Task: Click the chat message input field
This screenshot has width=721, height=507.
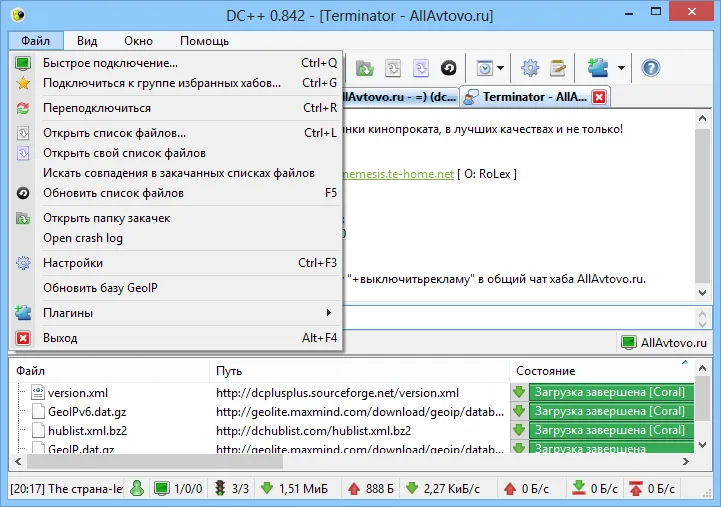Action: [520, 318]
